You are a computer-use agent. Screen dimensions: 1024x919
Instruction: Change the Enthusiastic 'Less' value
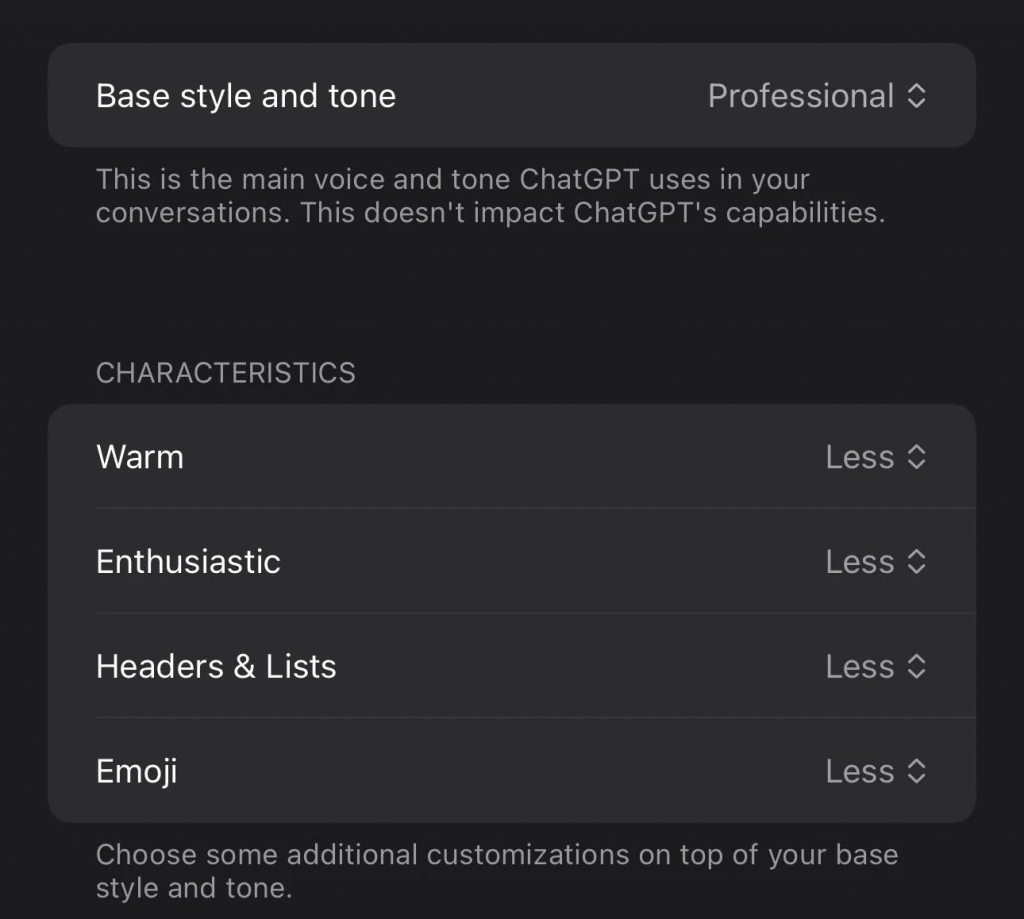coord(859,562)
